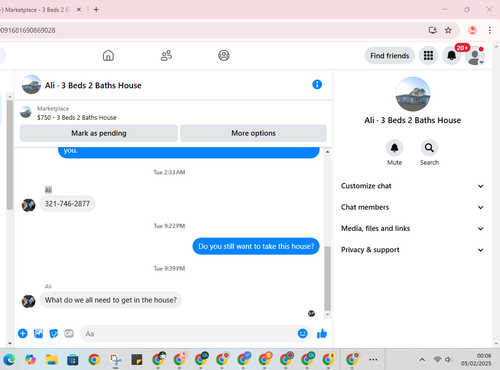Show hidden system tray icons chevron

tap(422, 360)
